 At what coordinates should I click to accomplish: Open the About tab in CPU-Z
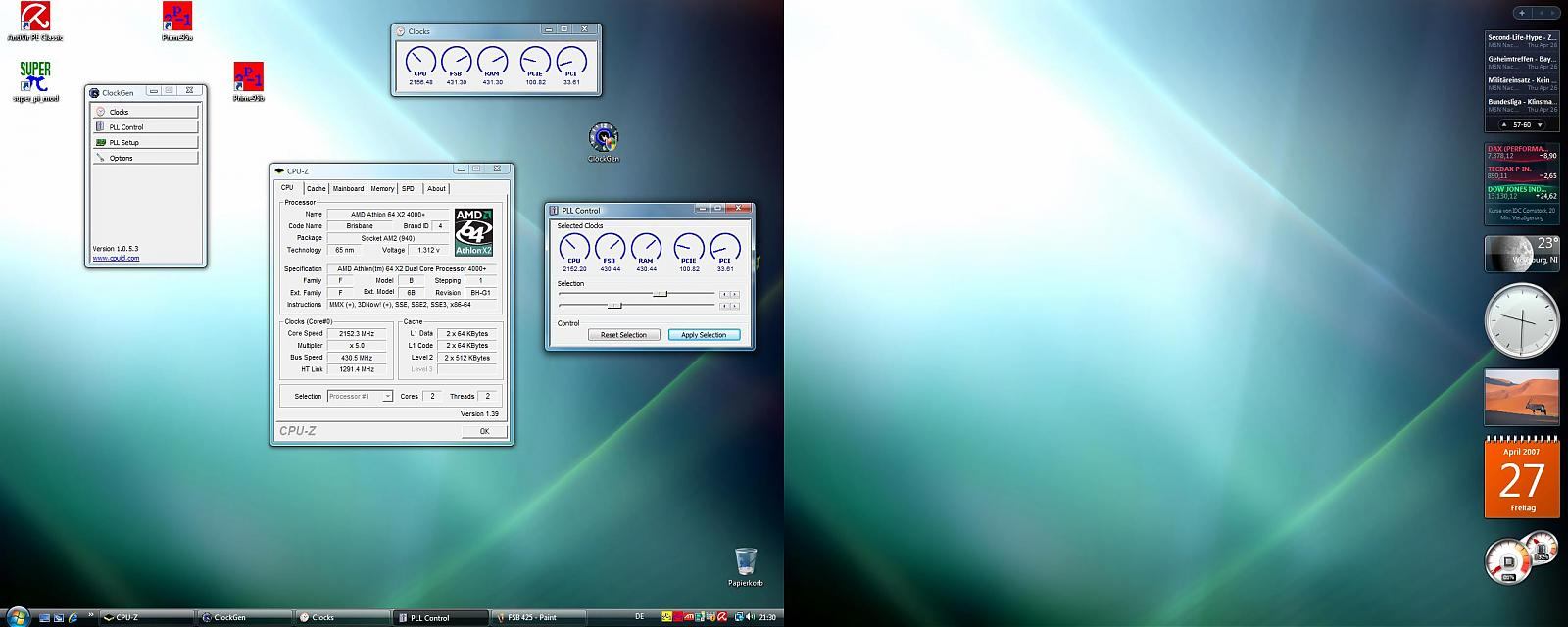point(436,189)
